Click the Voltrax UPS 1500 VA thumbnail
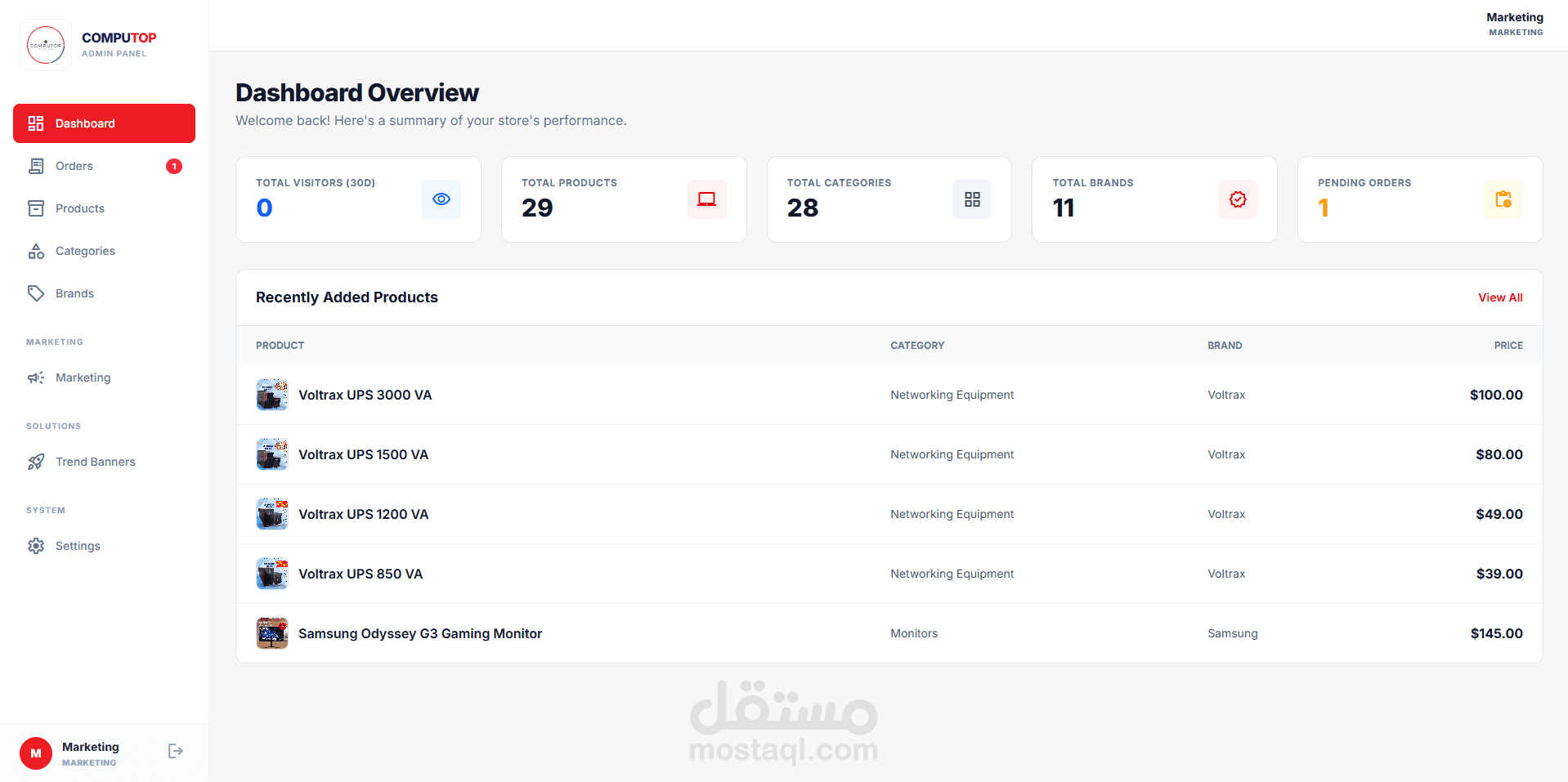 (x=272, y=454)
